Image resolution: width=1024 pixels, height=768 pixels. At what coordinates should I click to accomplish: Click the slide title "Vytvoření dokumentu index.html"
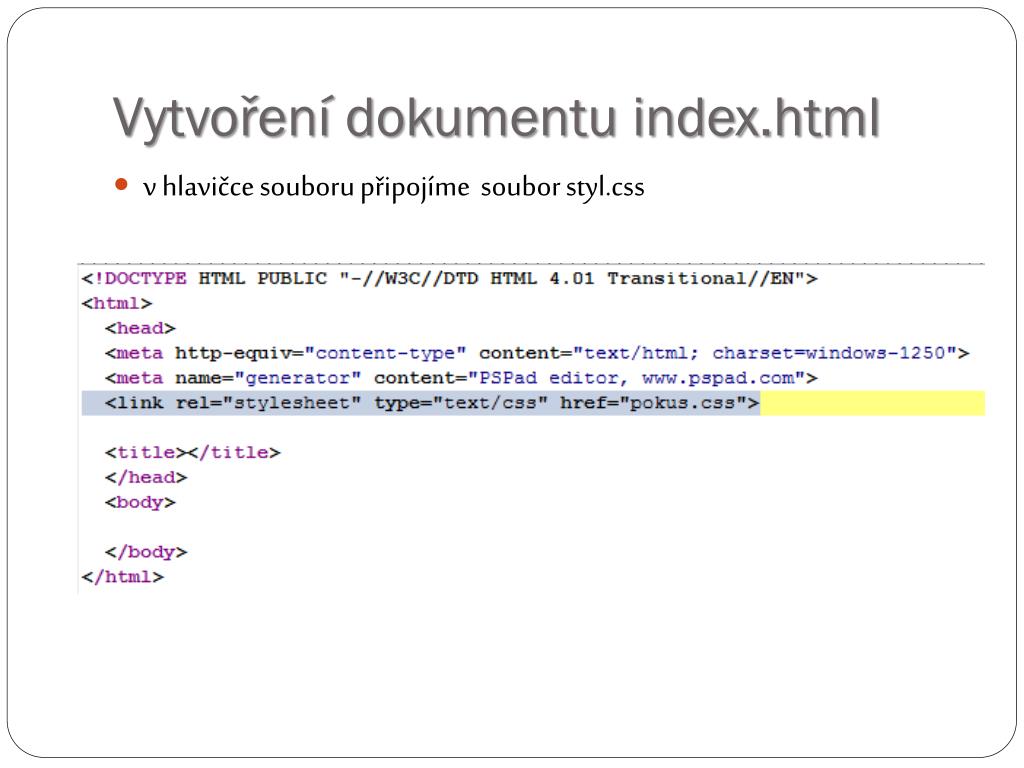pos(496,119)
